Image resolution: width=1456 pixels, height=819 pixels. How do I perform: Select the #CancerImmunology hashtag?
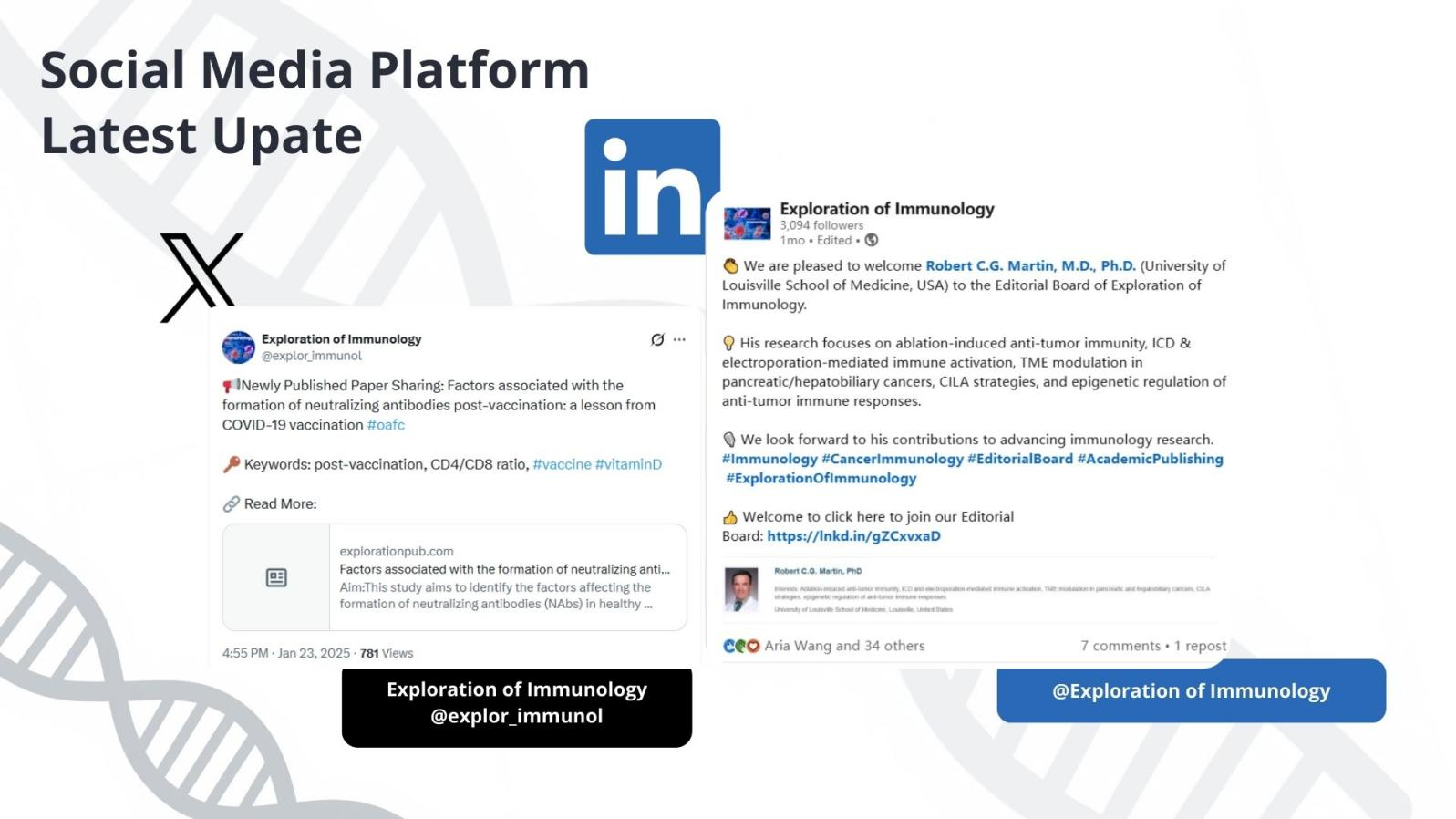pos(892,459)
